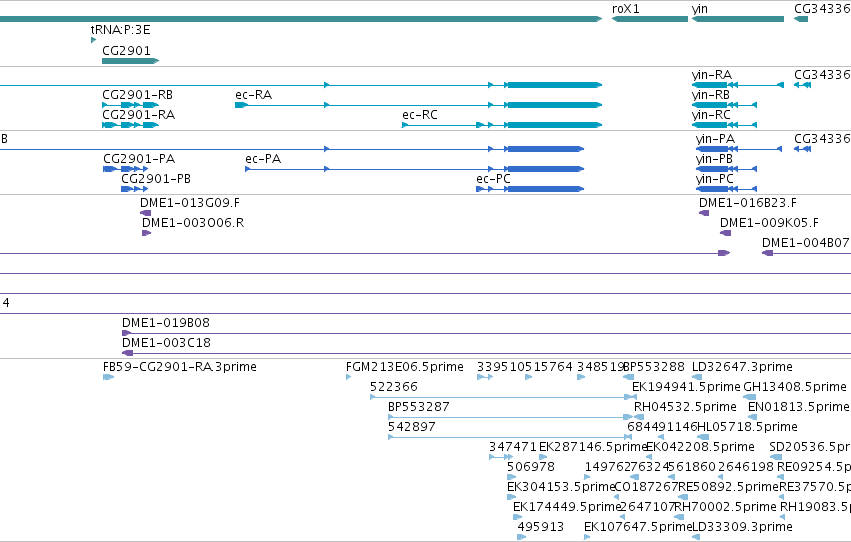
Task: Select the yin-PB coding glyph
Action: pyautogui.click(x=726, y=169)
